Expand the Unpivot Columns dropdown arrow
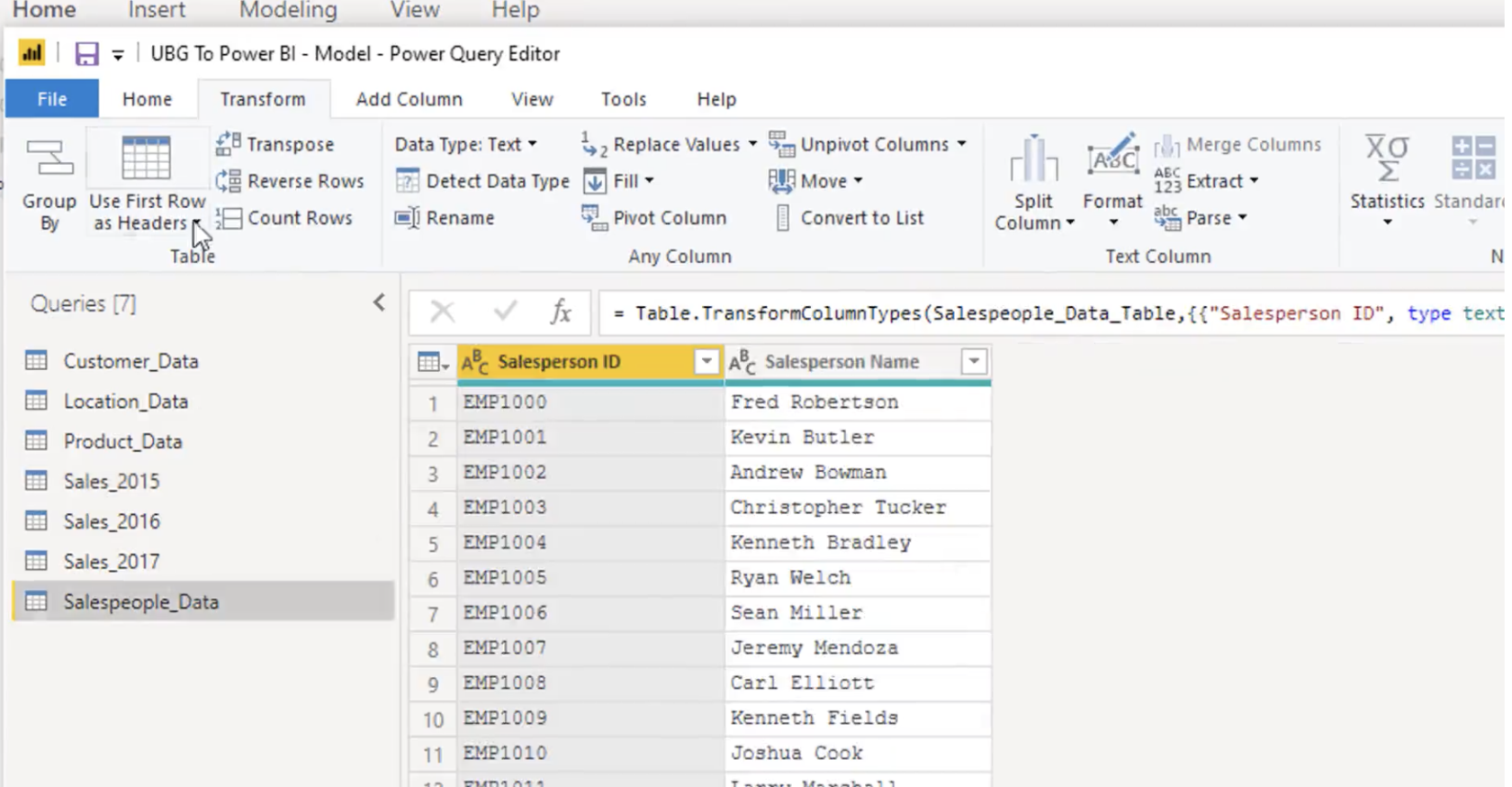This screenshot has height=787, width=1512. pyautogui.click(x=961, y=144)
